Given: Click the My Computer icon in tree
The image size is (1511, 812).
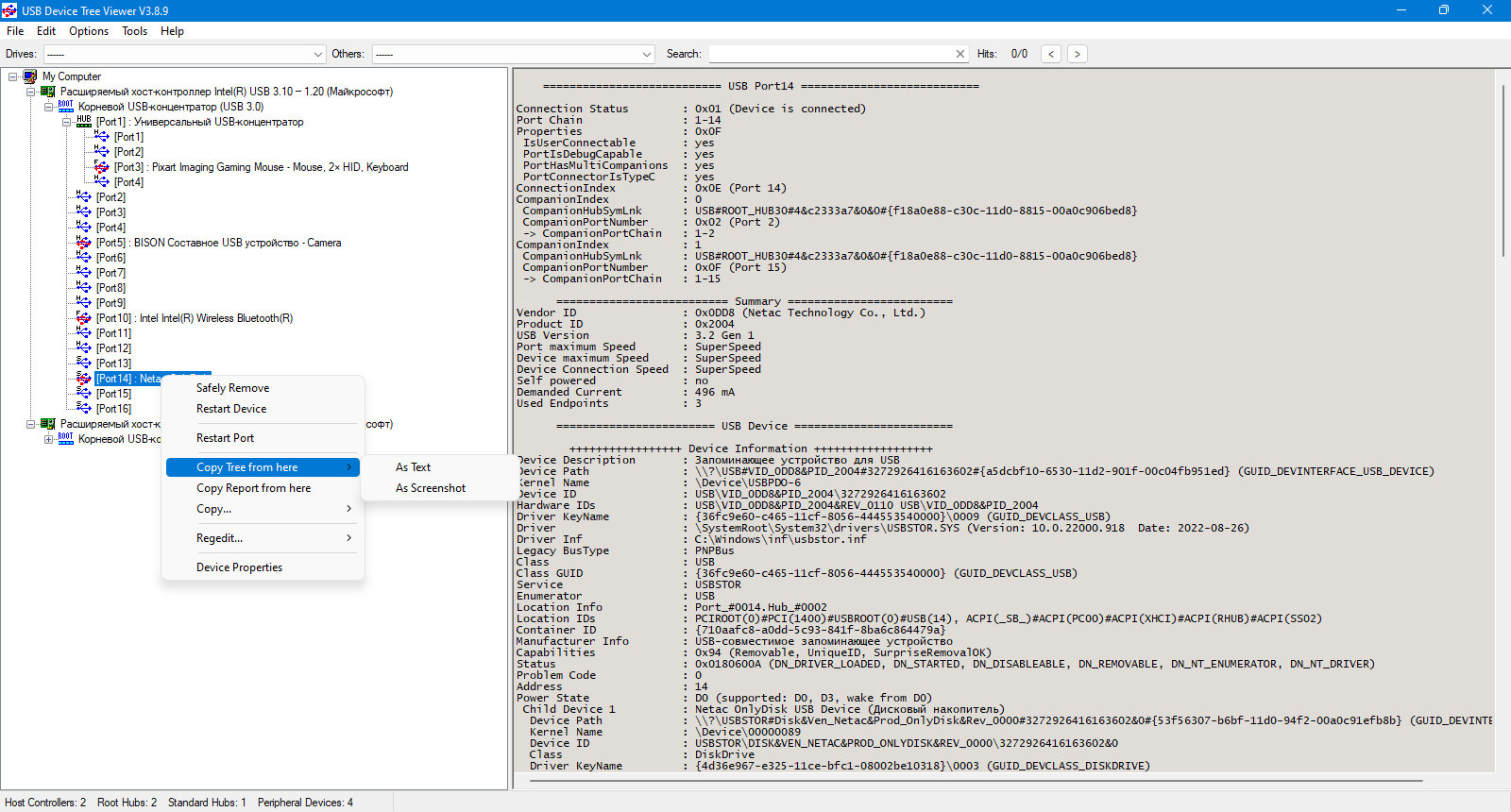Looking at the screenshot, I should click(x=30, y=76).
